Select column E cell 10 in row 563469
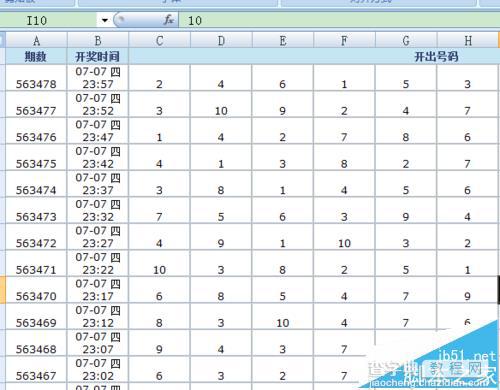The image size is (500, 390). (283, 316)
